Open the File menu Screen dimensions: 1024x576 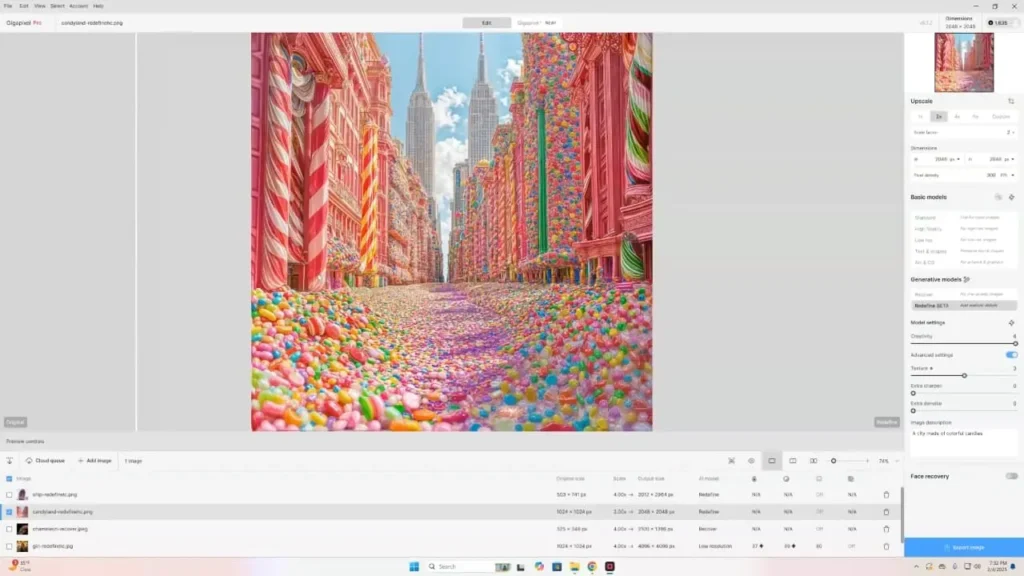(8, 6)
